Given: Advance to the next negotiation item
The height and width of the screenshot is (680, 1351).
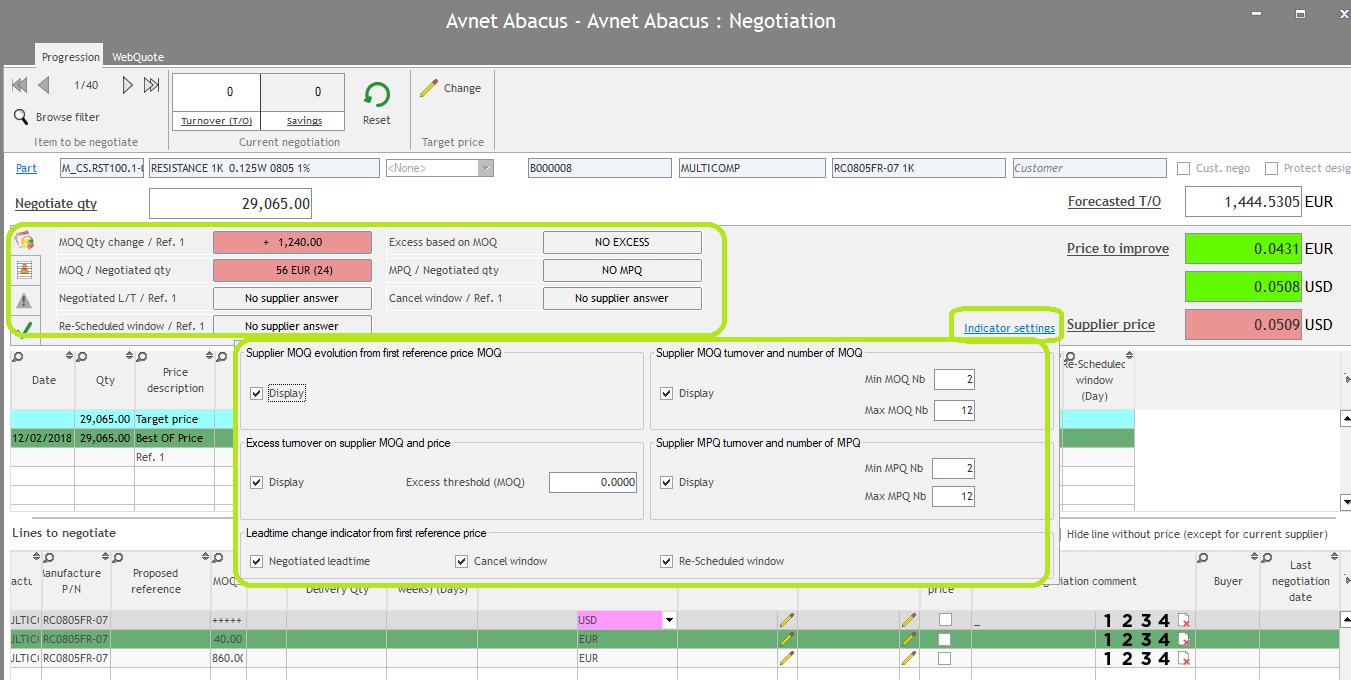Looking at the screenshot, I should point(127,86).
